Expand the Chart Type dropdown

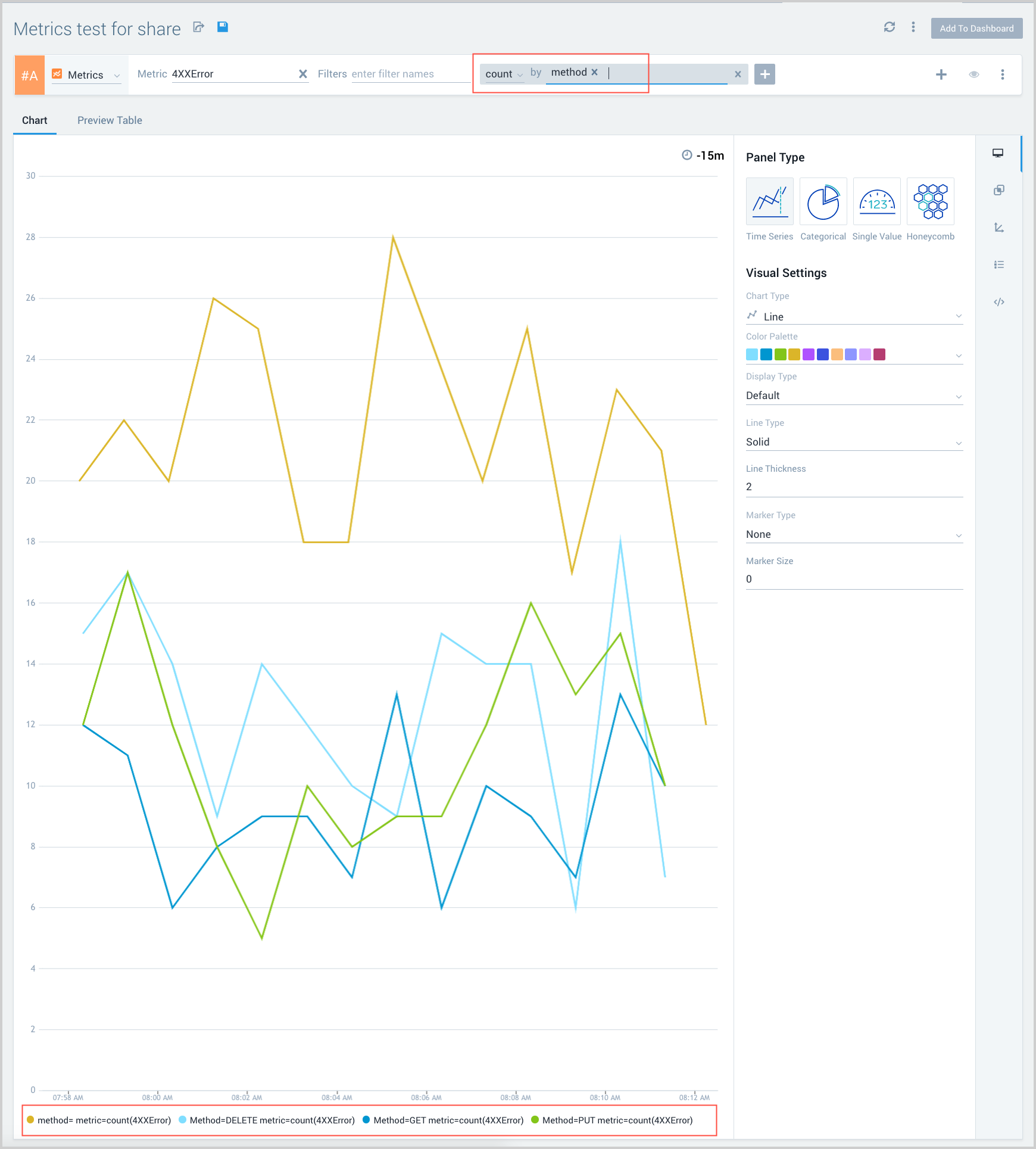click(854, 316)
